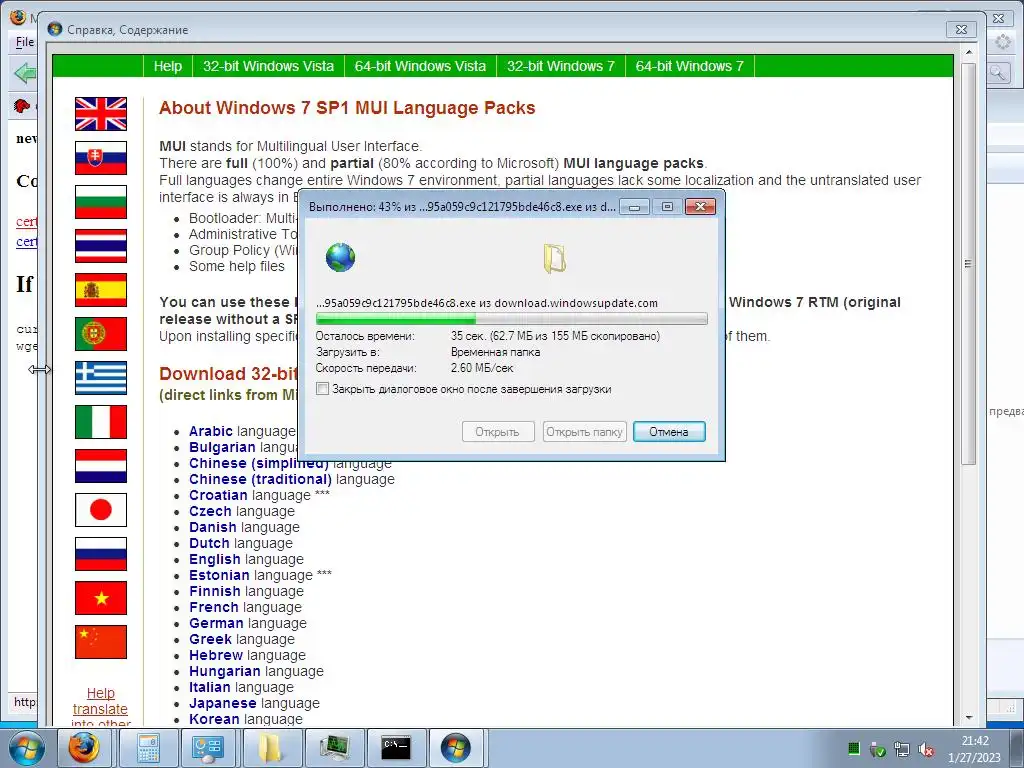Pick the Italian flag icon
The image size is (1024, 768).
click(101, 422)
